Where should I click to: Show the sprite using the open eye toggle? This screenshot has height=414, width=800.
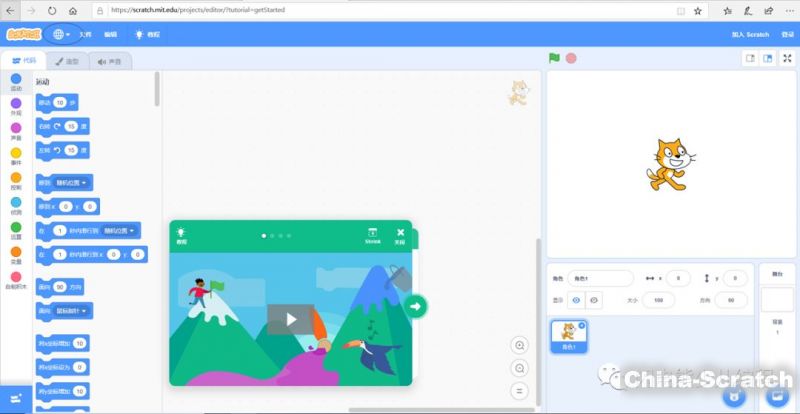click(x=575, y=300)
